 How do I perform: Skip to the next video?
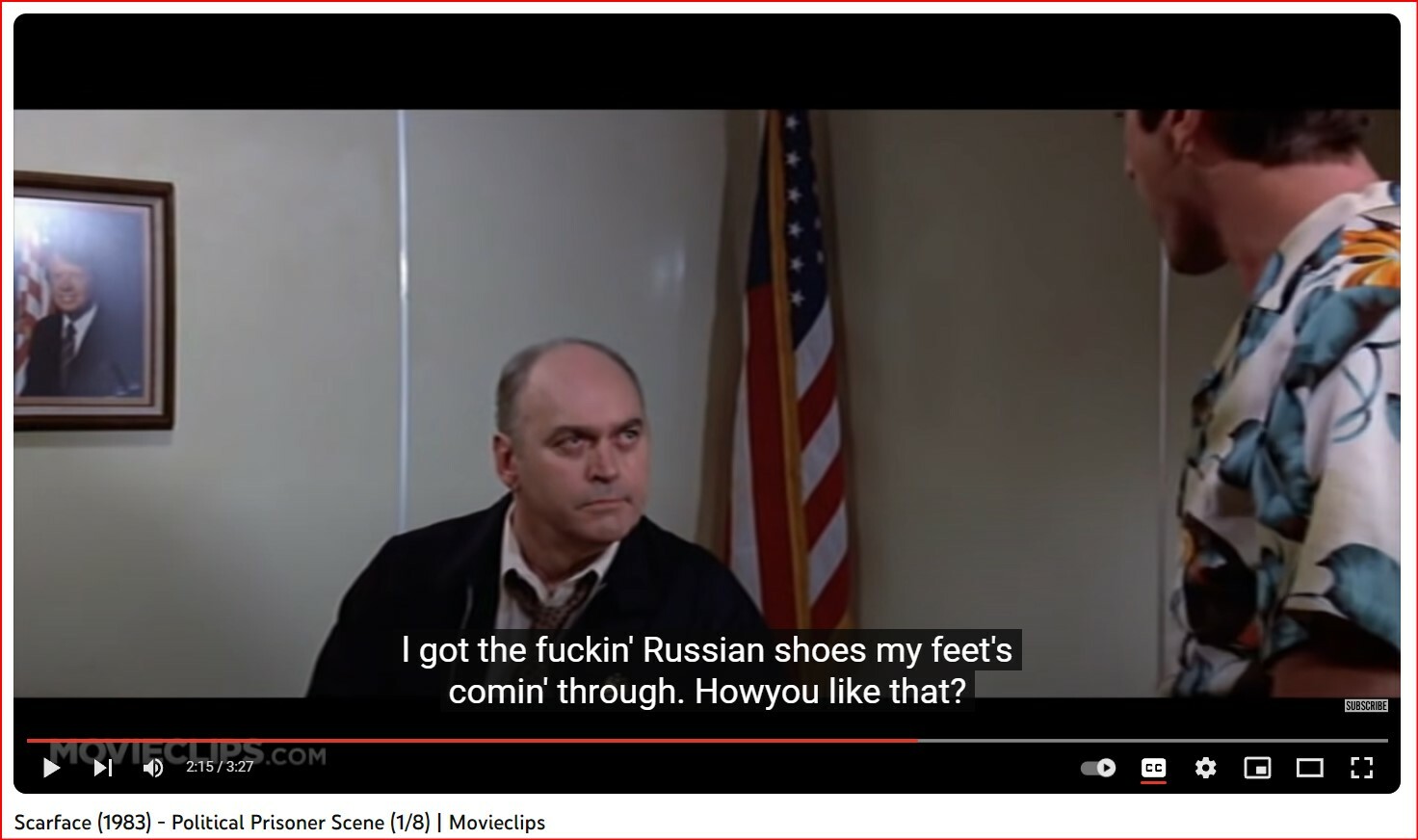[103, 768]
